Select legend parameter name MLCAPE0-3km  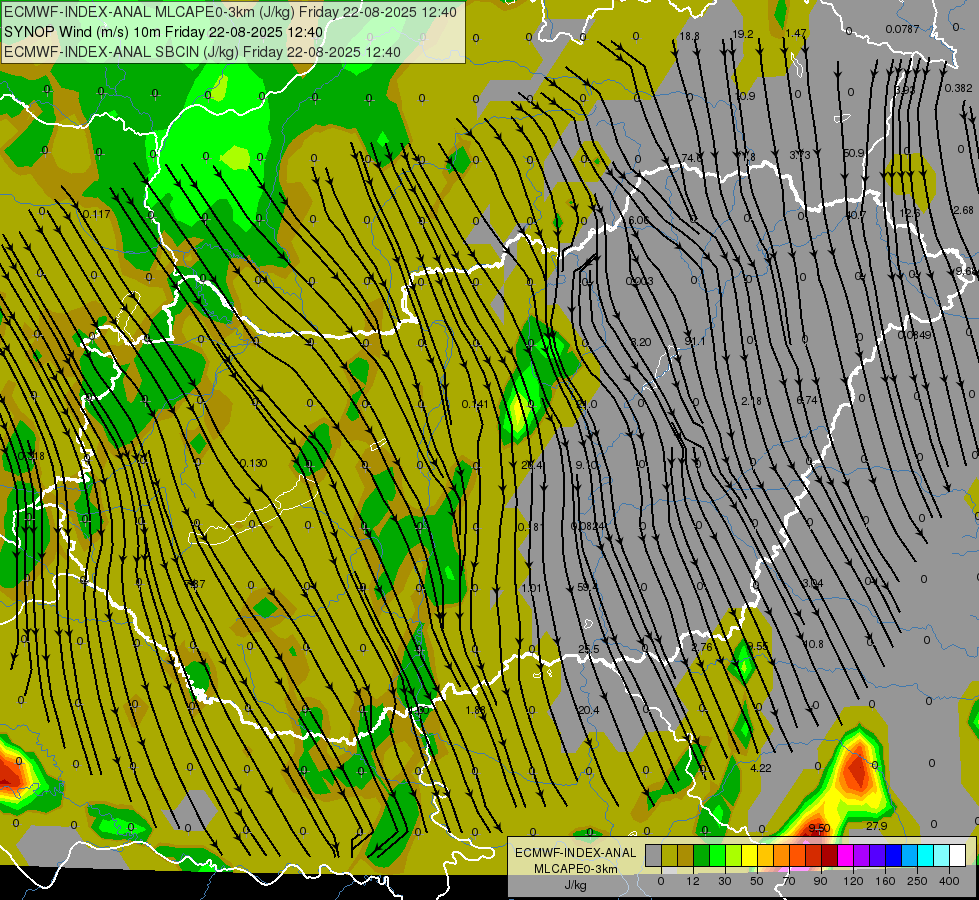(575, 869)
